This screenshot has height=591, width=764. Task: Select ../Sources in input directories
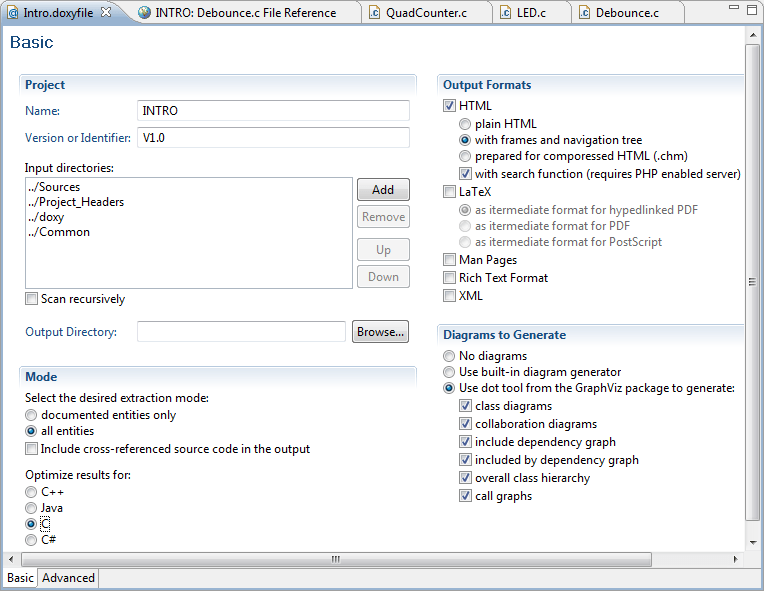click(x=54, y=187)
